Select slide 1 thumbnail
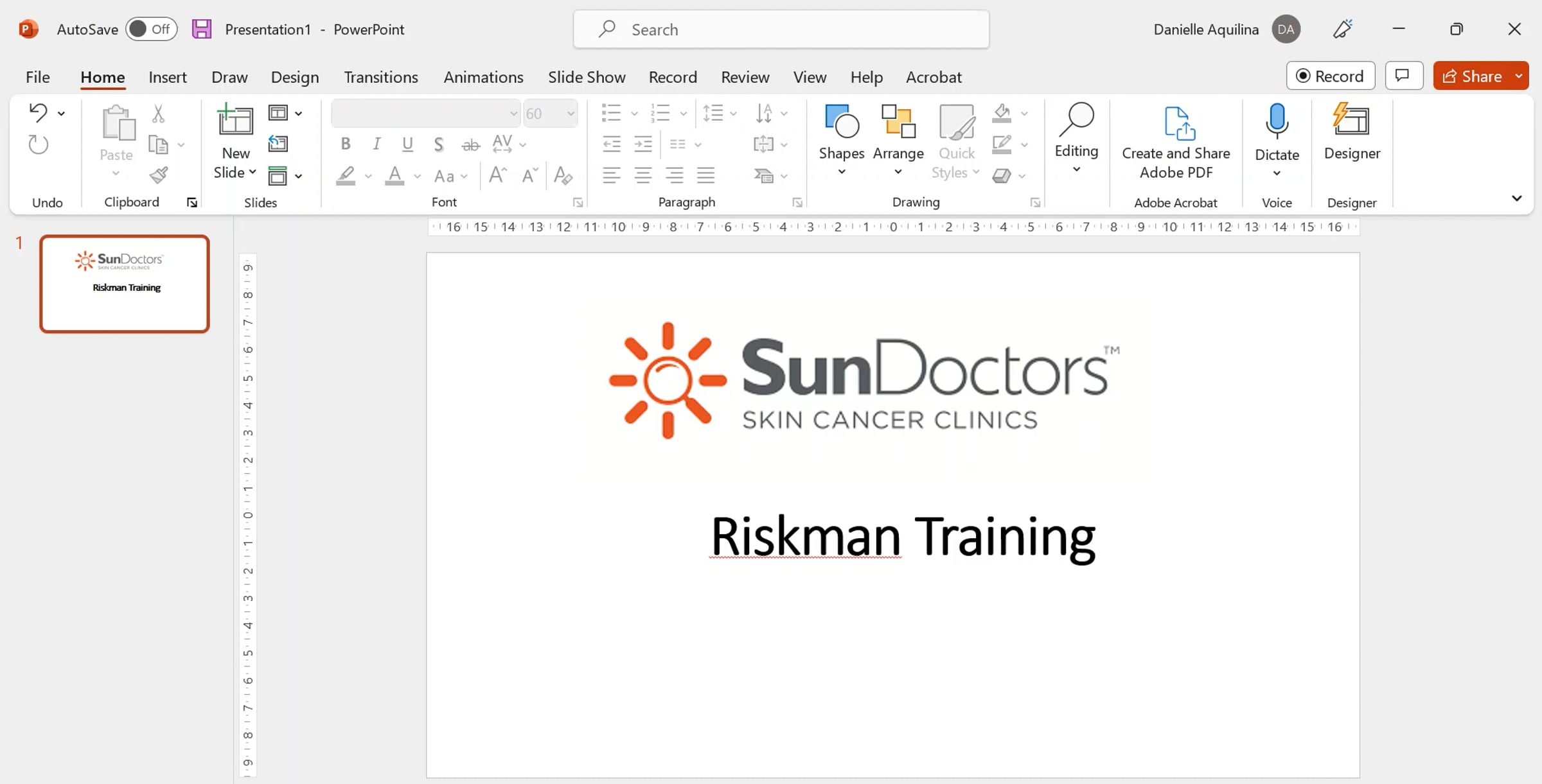The width and height of the screenshot is (1542, 784). tap(125, 284)
